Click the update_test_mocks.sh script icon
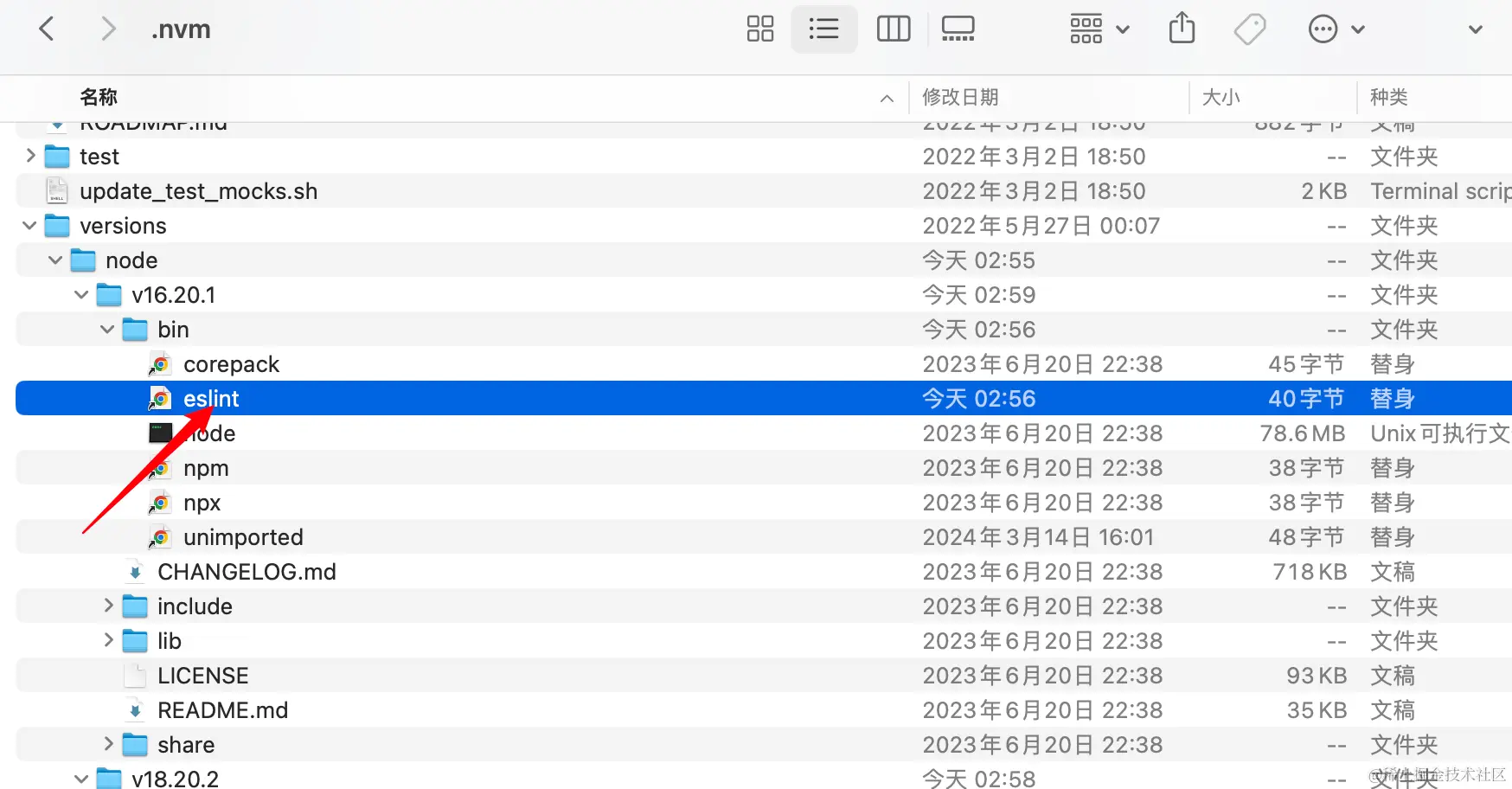The height and width of the screenshot is (789, 1512). pyautogui.click(x=57, y=190)
